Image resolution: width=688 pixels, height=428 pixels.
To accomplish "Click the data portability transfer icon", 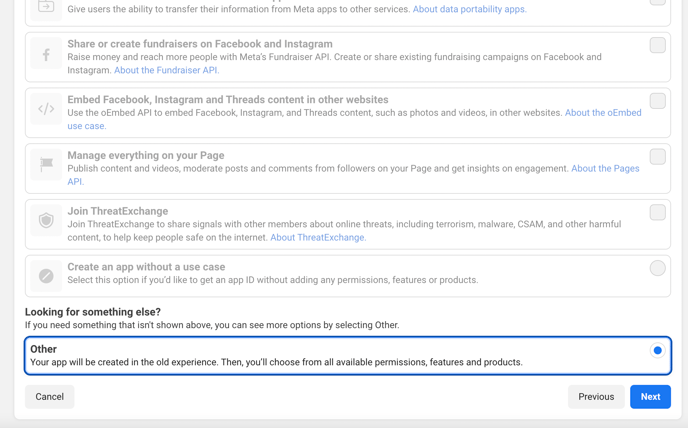I will point(46,6).
